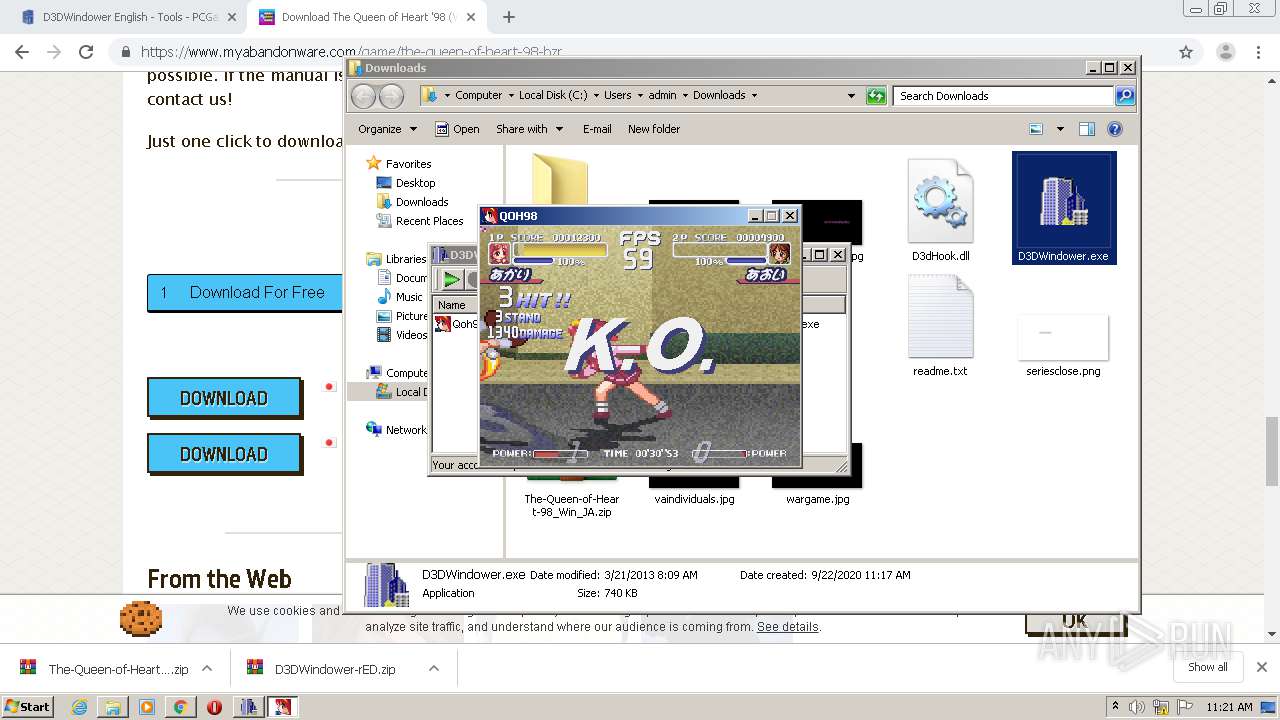Select The-Queen-of-Heart-98_Win_JA.zip file label
The height and width of the screenshot is (720, 1280).
click(572, 505)
